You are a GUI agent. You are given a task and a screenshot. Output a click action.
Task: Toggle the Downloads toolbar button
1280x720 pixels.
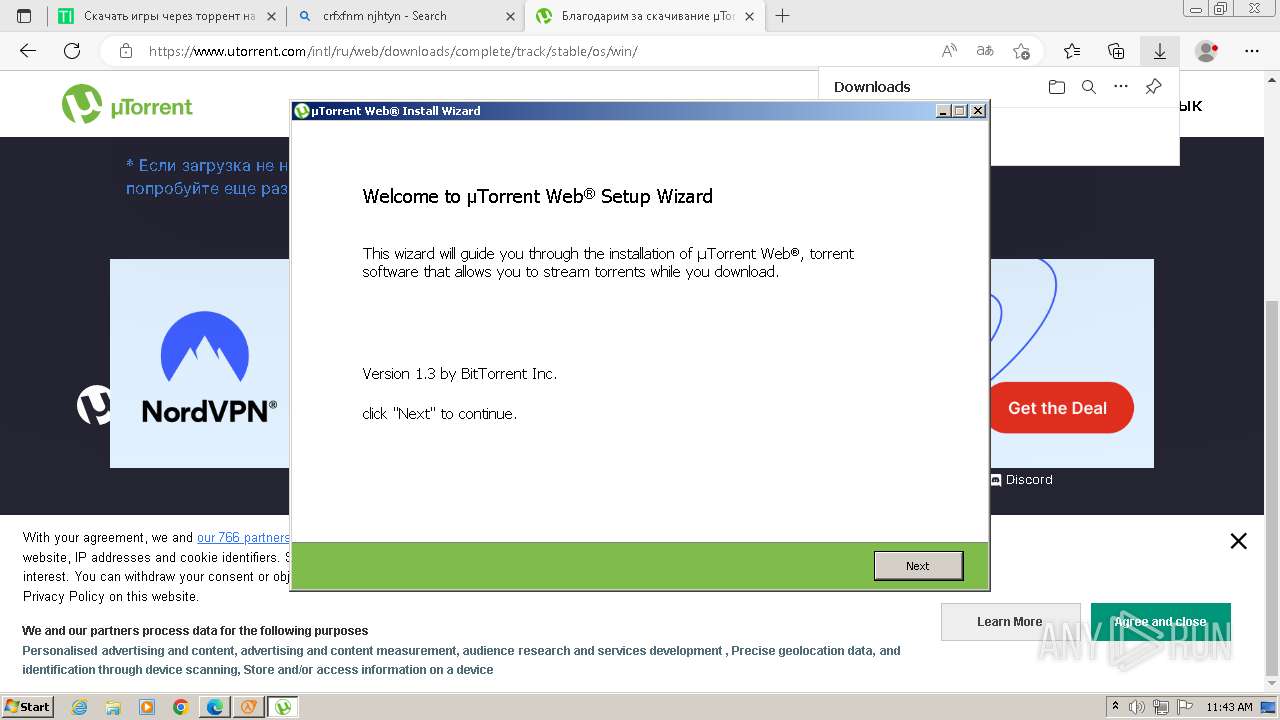pos(1160,51)
